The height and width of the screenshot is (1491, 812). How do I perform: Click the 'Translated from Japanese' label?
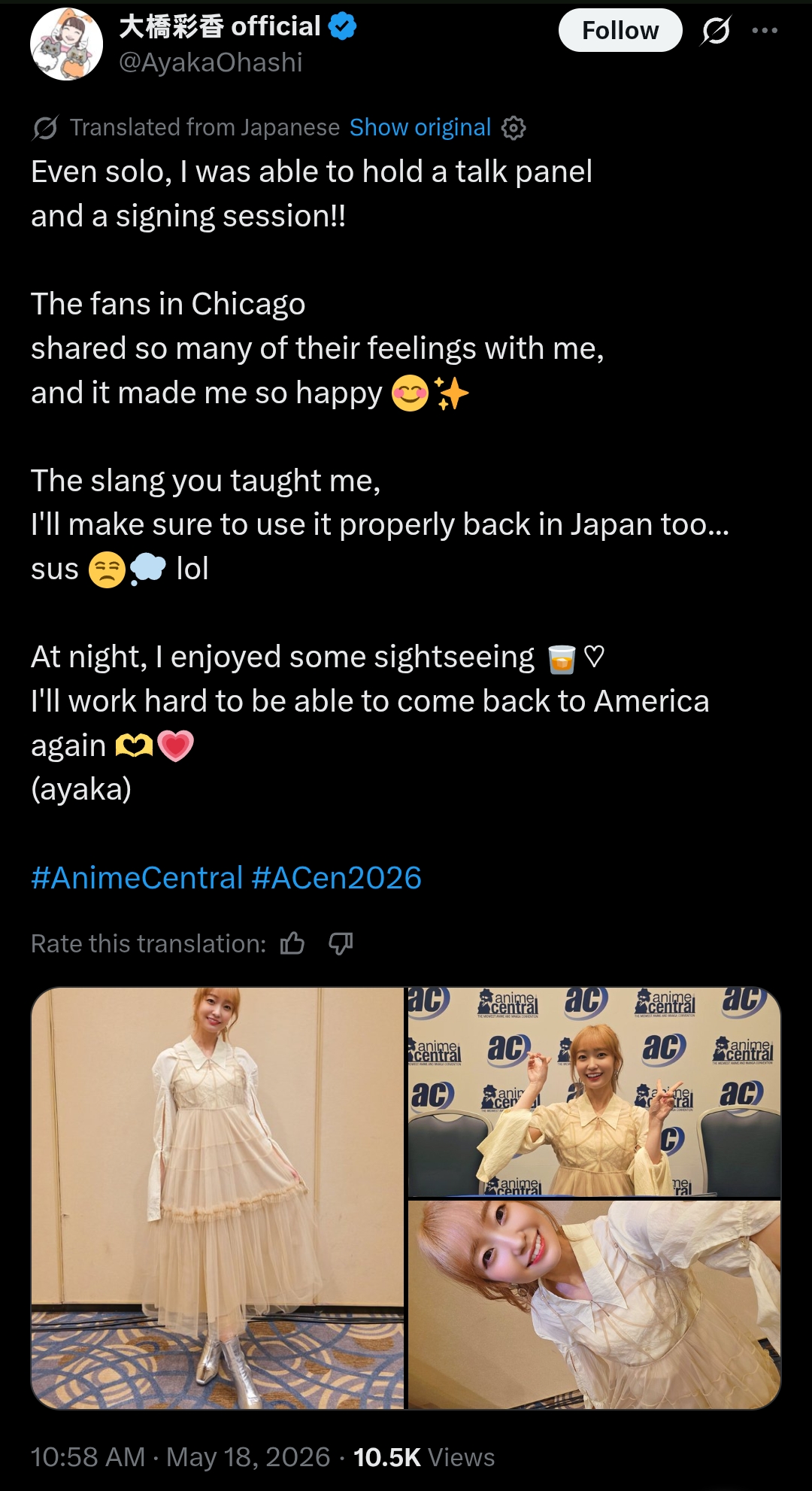[205, 128]
